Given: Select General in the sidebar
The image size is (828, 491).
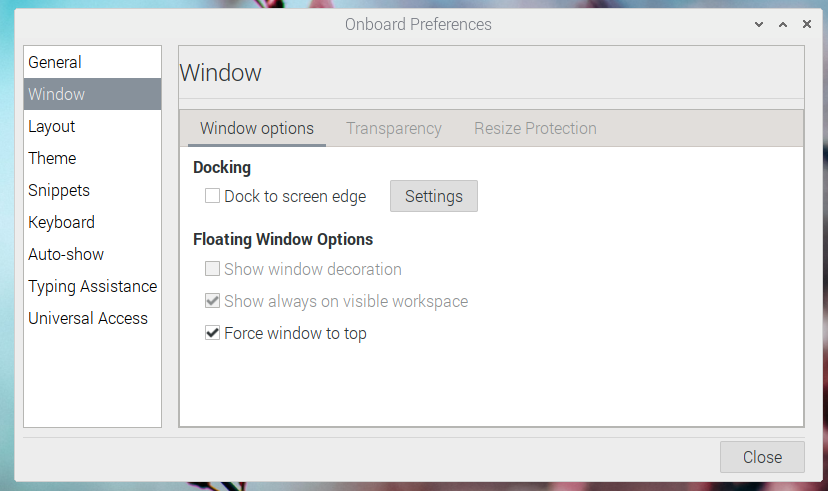Looking at the screenshot, I should (92, 62).
